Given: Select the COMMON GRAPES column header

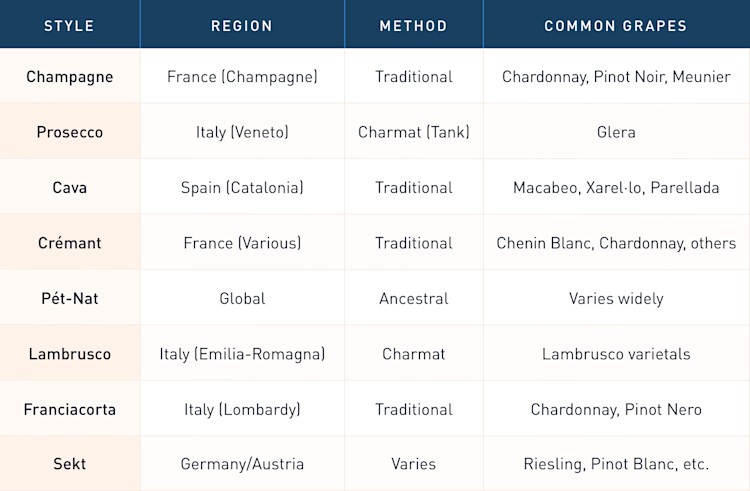Looking at the screenshot, I should click(x=616, y=25).
